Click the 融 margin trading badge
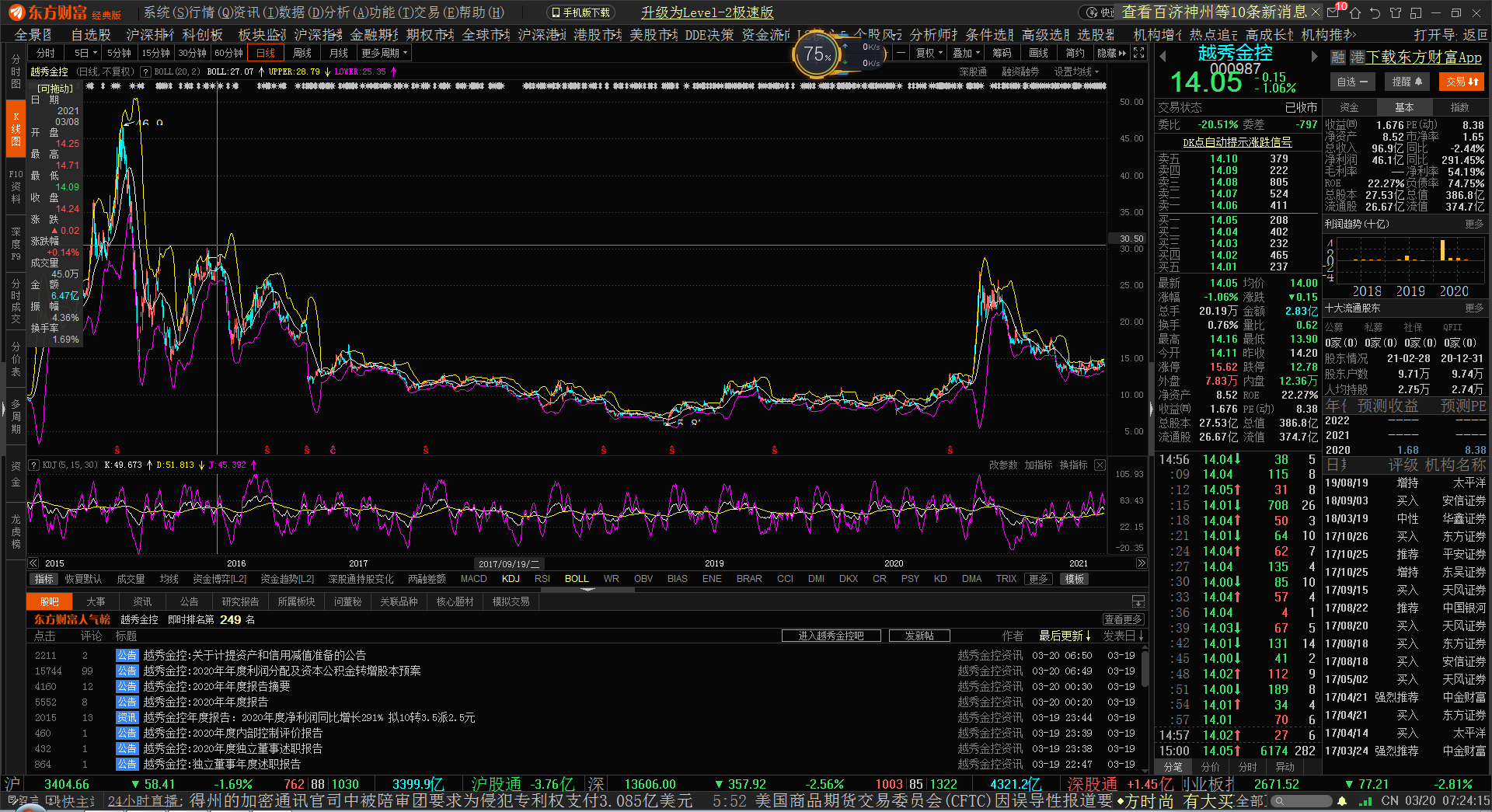This screenshot has height=812, width=1492. [x=1337, y=58]
